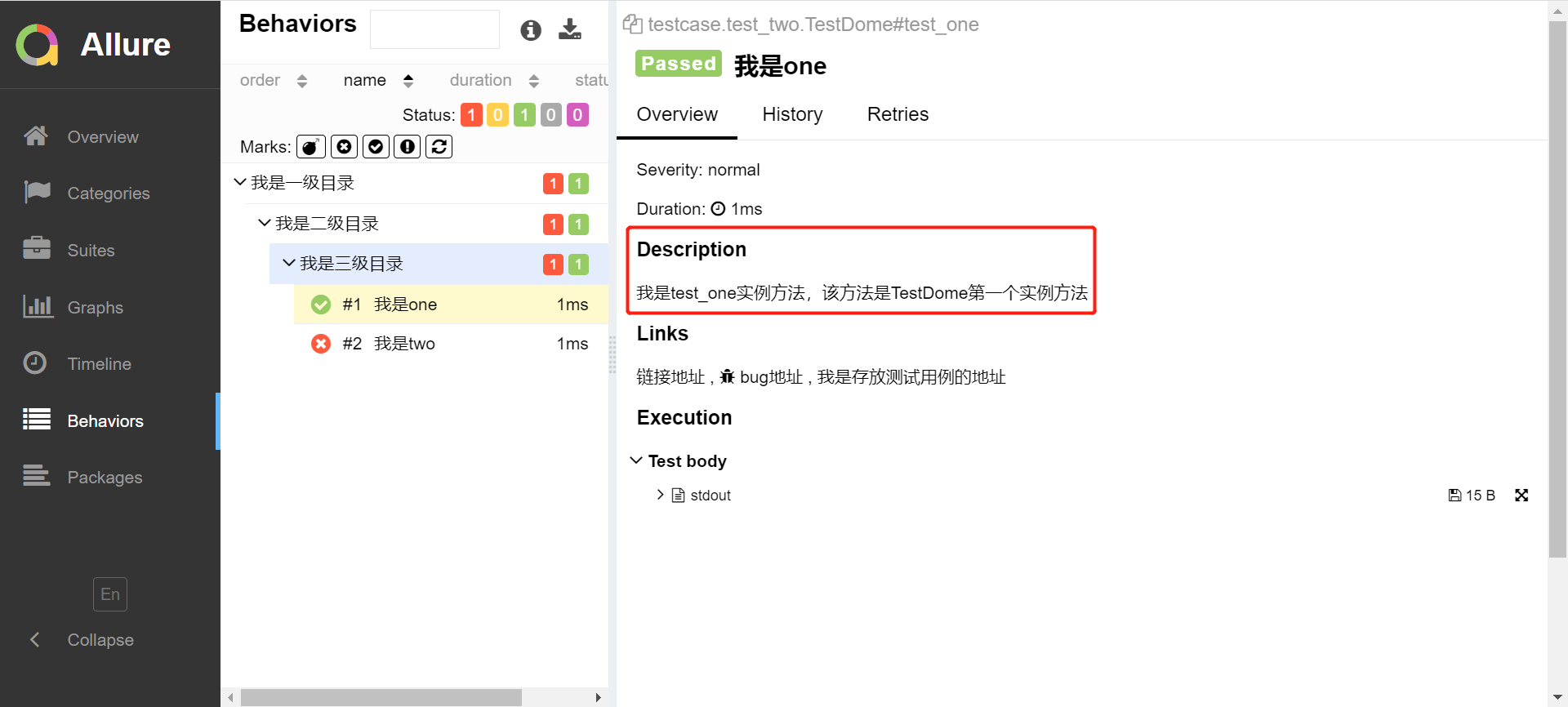The width and height of the screenshot is (1568, 707).
Task: Toggle the retries status change mark filter
Action: [439, 146]
